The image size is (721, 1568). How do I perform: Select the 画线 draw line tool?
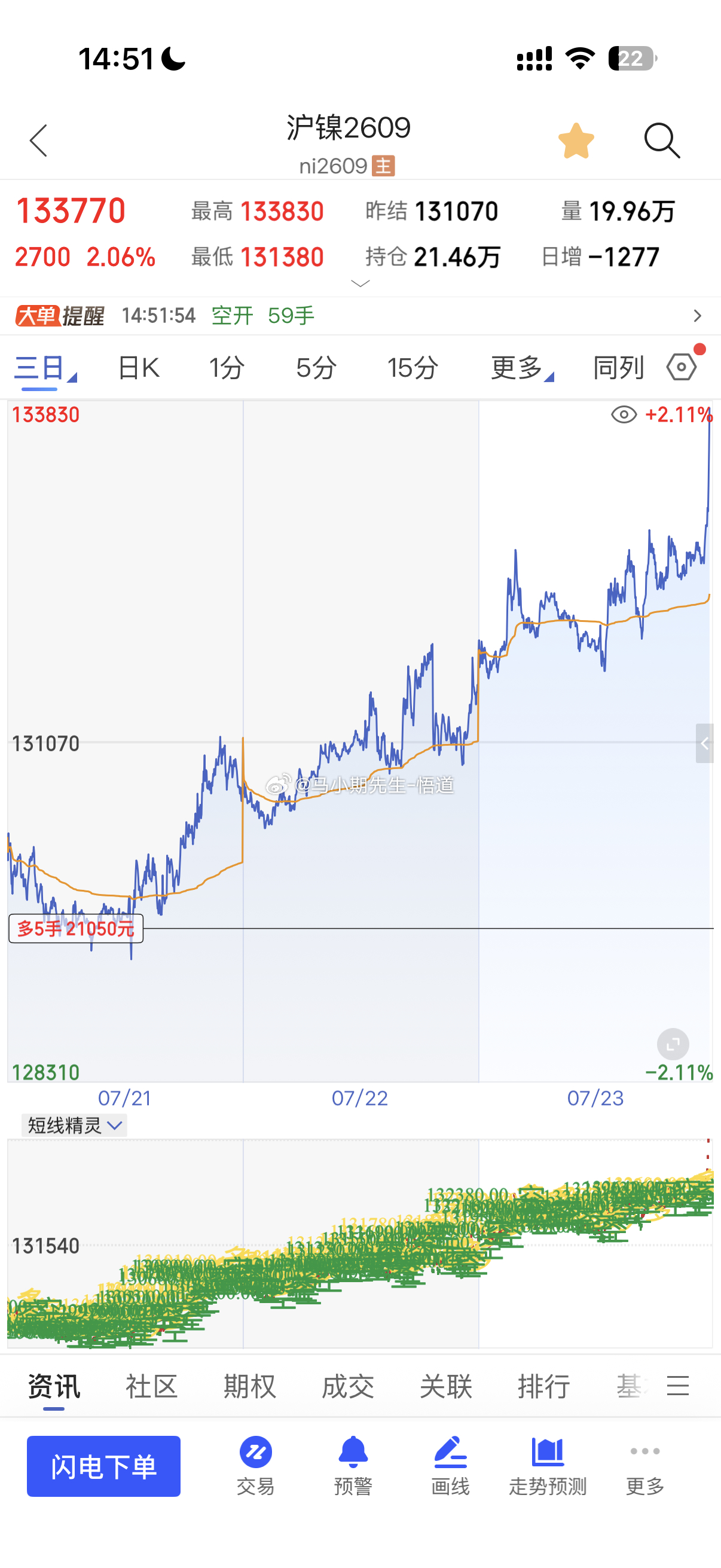450,1466
